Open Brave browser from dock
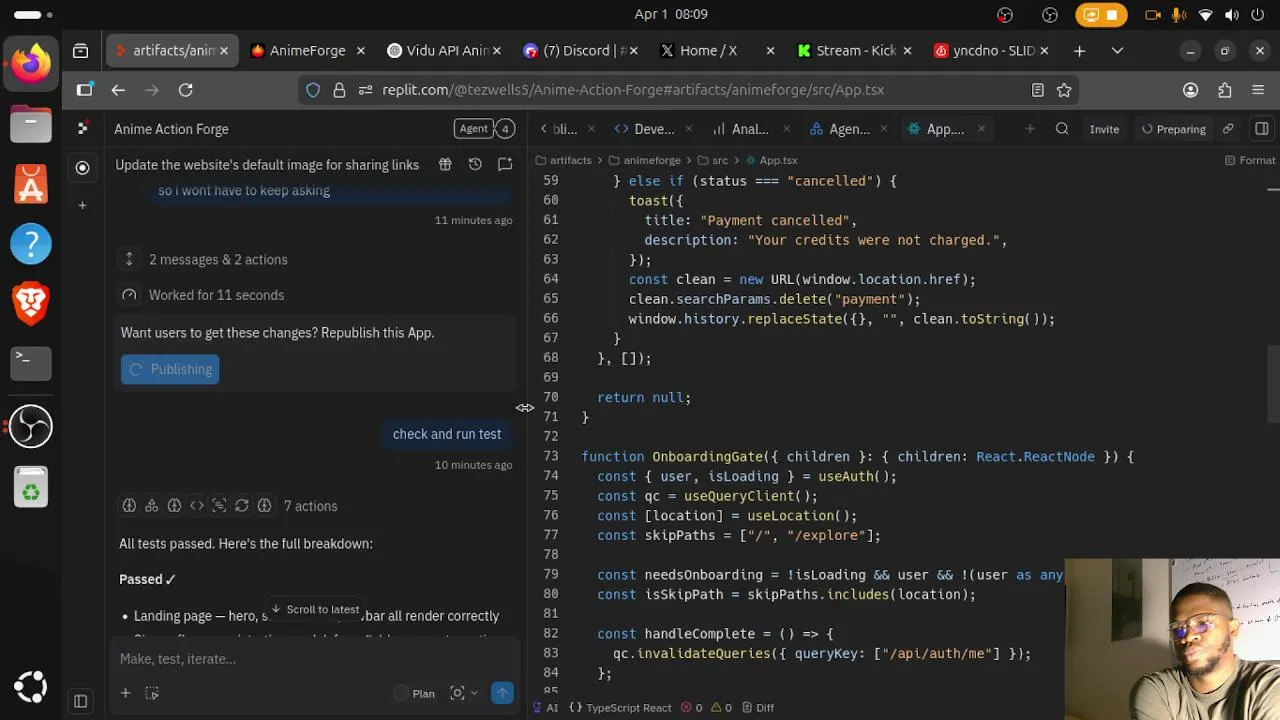The height and width of the screenshot is (720, 1280). coord(31,302)
